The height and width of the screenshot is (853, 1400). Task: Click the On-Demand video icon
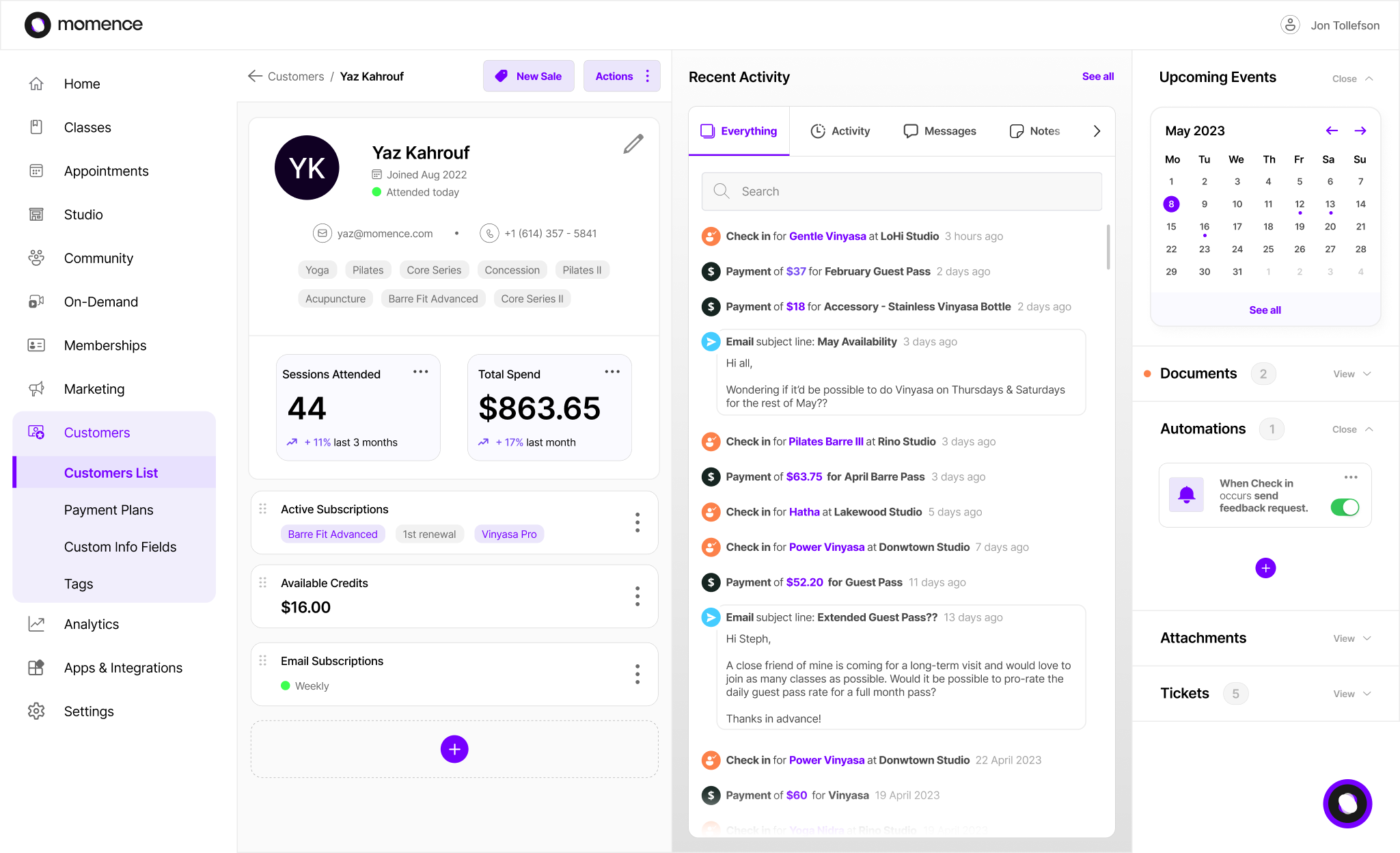click(36, 302)
